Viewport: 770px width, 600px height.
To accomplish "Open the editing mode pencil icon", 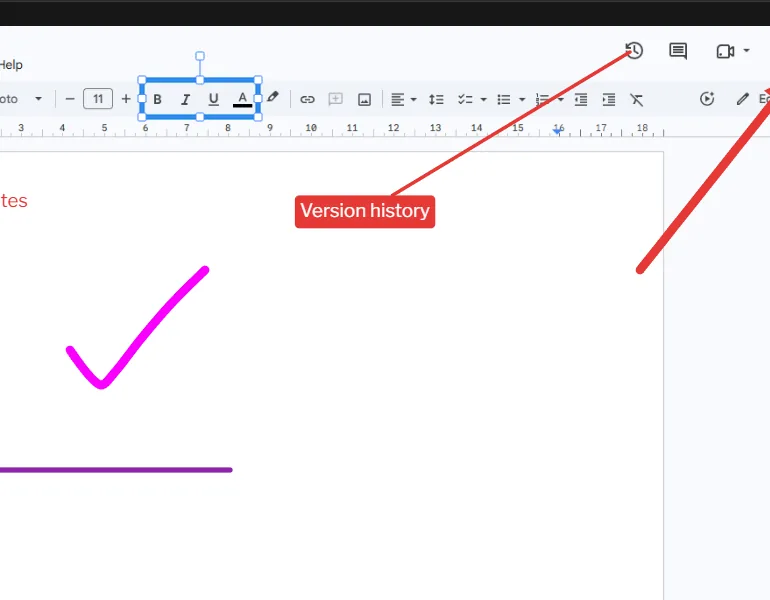I will click(742, 99).
